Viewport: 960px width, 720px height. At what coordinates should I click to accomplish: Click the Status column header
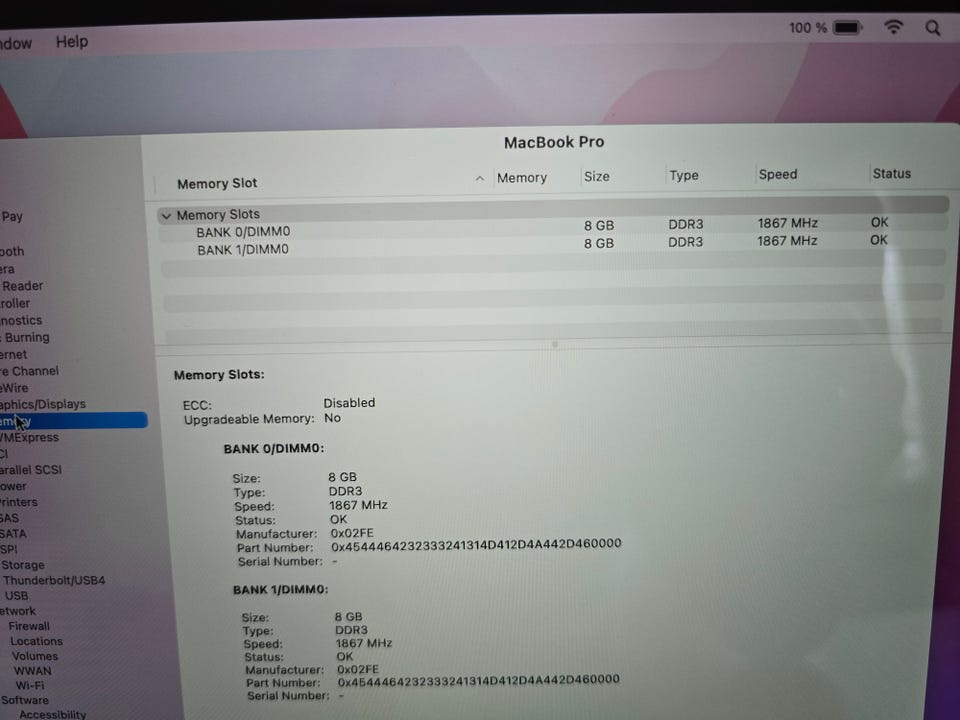(x=891, y=173)
